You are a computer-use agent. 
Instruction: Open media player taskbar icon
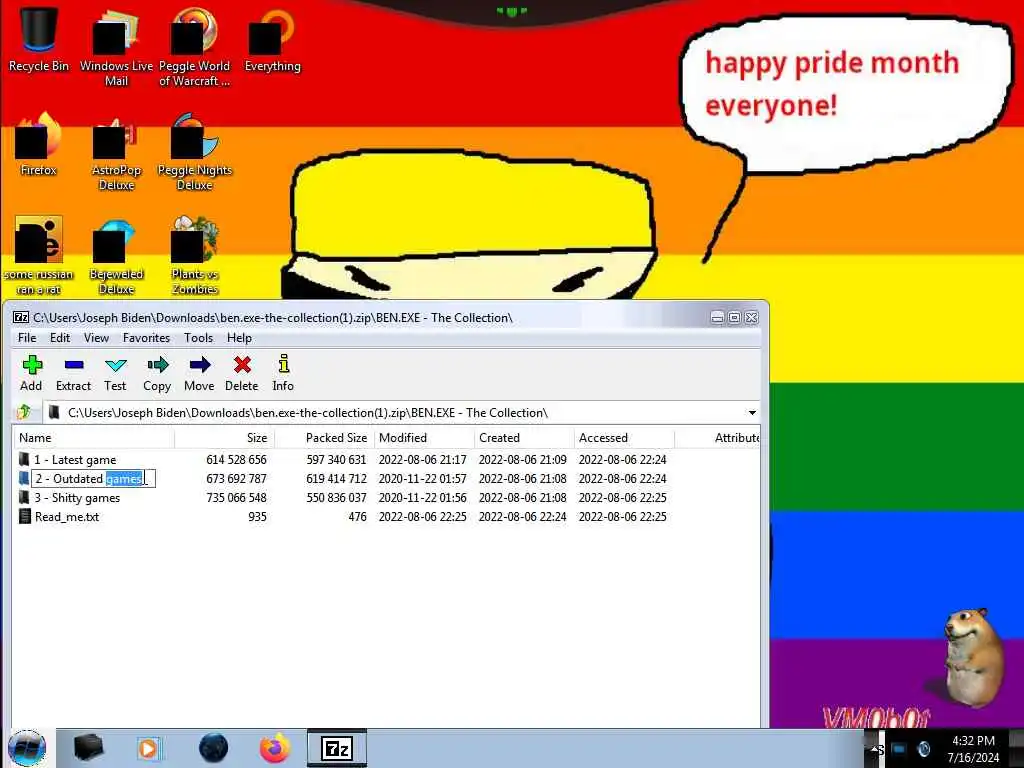pyautogui.click(x=148, y=748)
